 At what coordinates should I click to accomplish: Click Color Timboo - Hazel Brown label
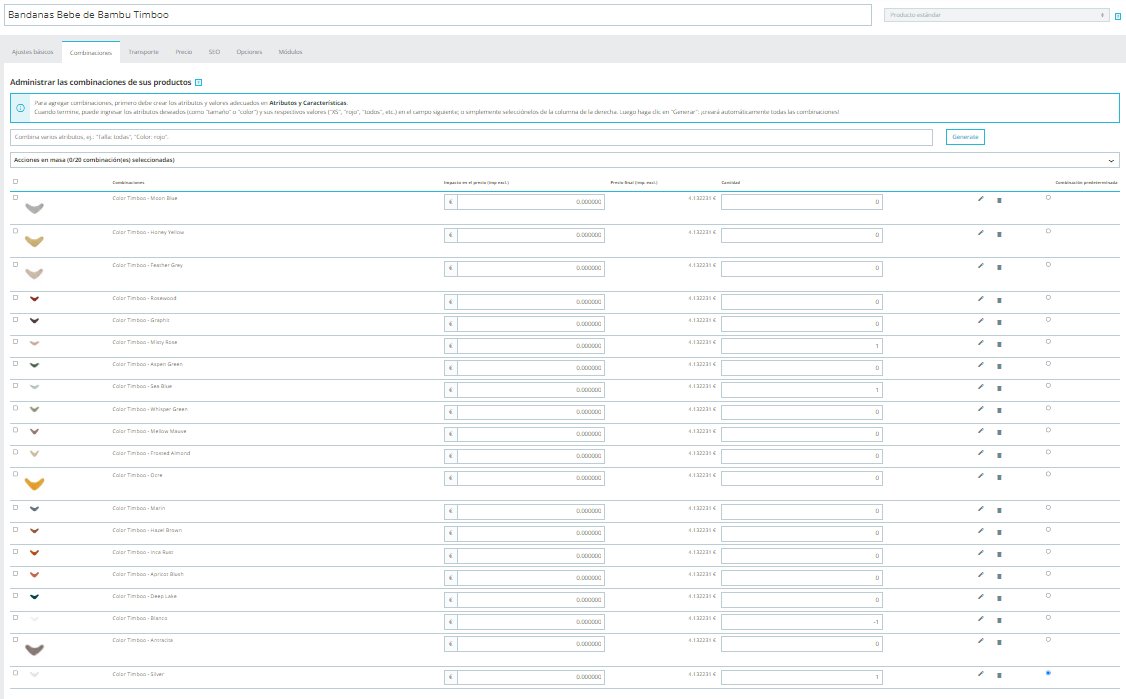(147, 530)
